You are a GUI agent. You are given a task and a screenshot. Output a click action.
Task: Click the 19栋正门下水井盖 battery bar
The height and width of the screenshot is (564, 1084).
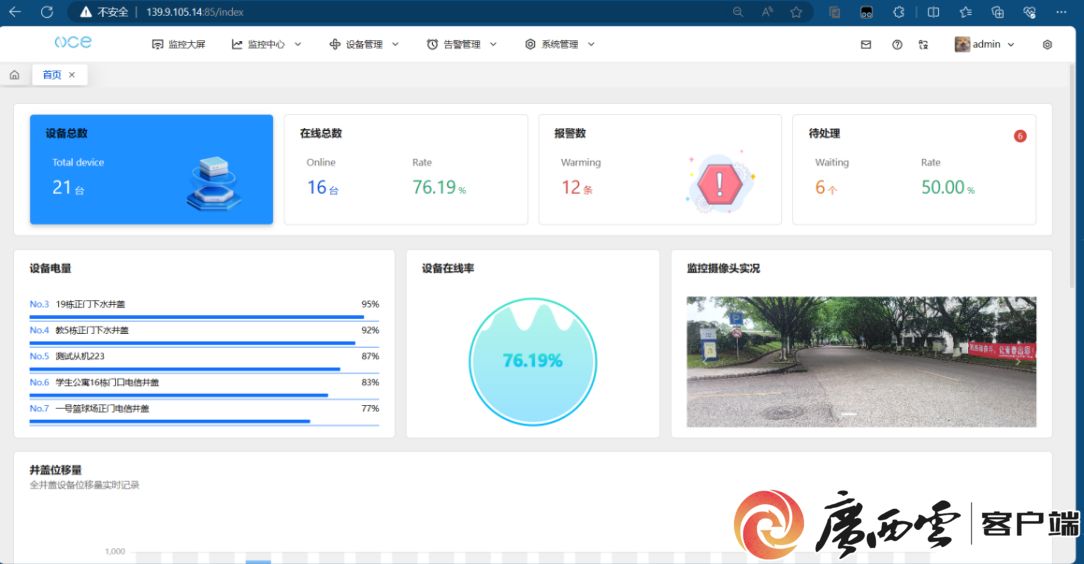(x=197, y=317)
